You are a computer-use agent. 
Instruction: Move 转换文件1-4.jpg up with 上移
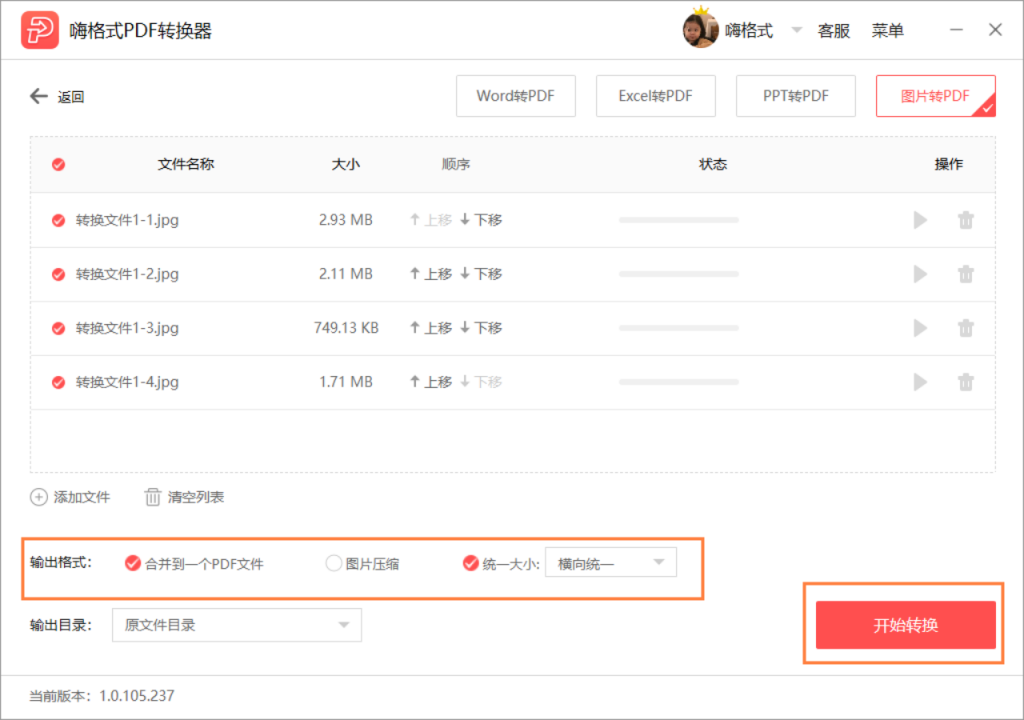pyautogui.click(x=431, y=382)
